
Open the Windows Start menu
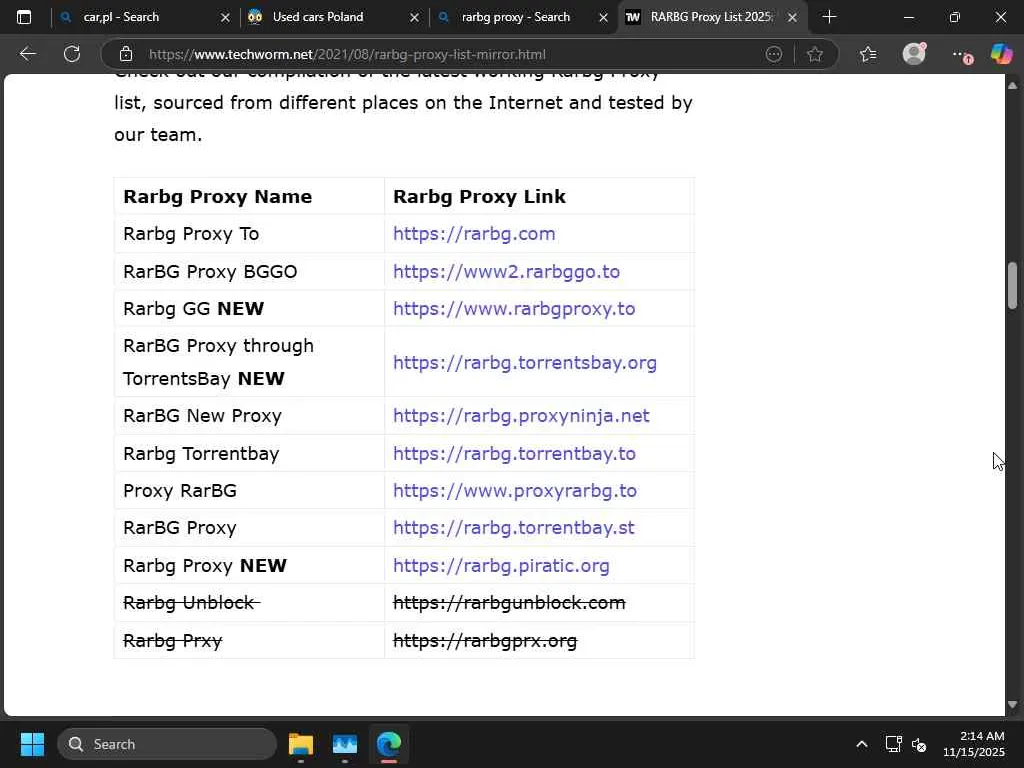(32, 744)
